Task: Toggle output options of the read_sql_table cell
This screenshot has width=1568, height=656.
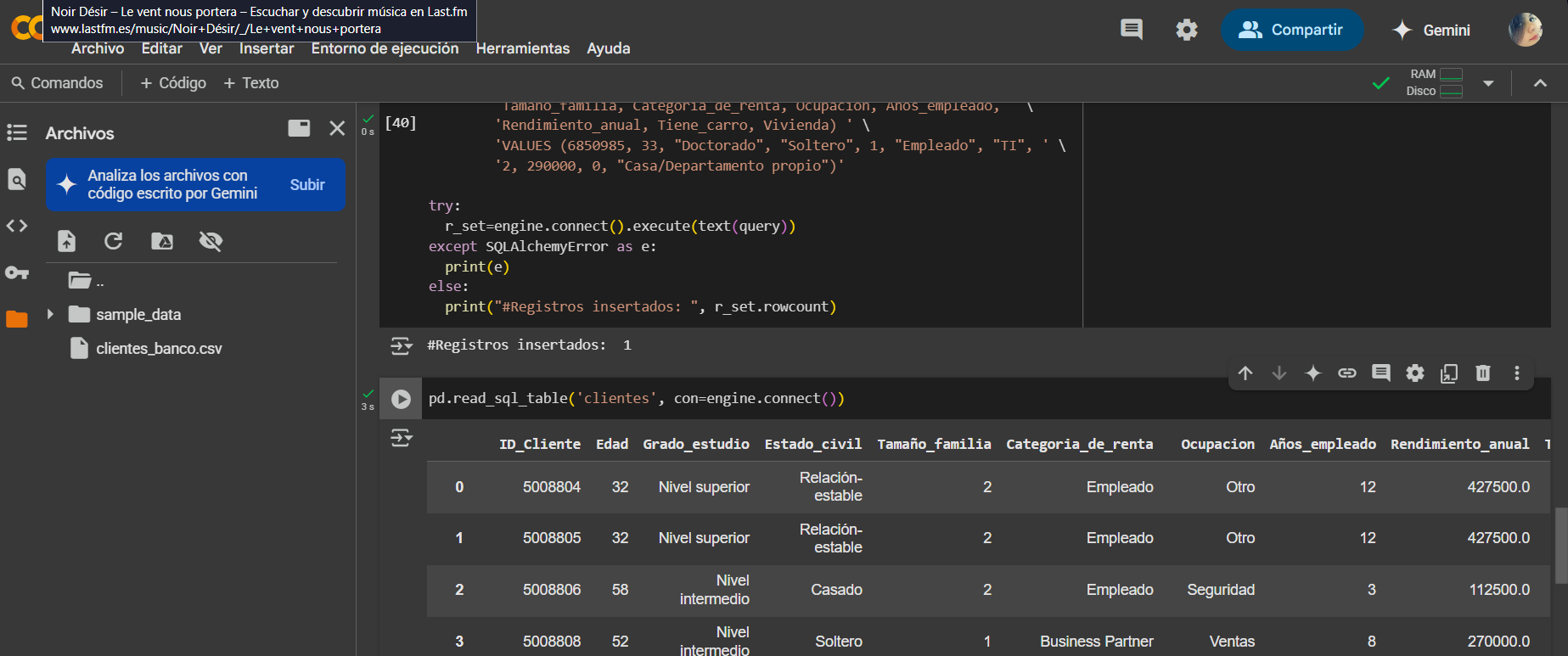Action: click(x=401, y=438)
